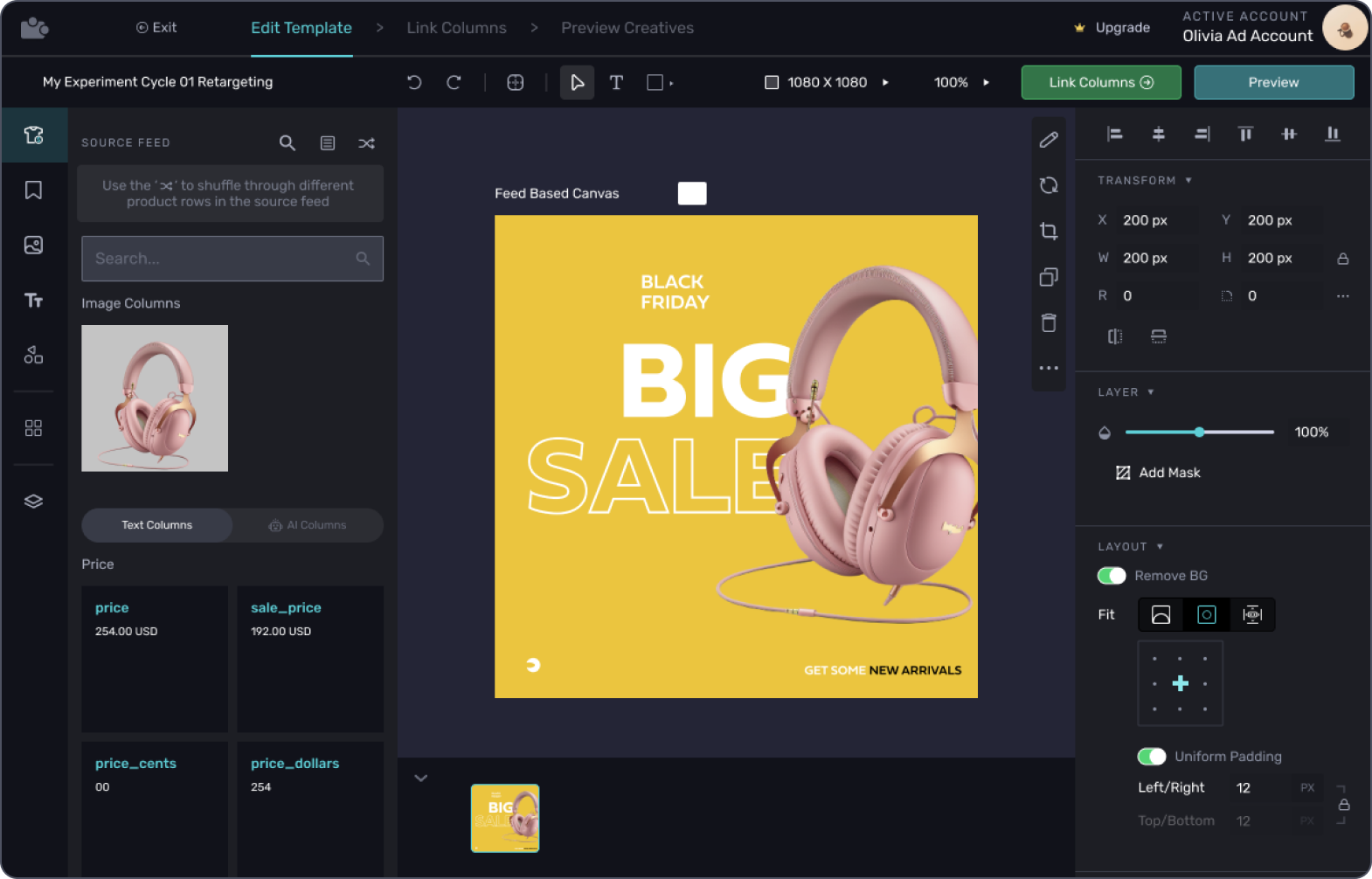The height and width of the screenshot is (879, 1372).
Task: Click the trash delete icon
Action: coord(1049,323)
